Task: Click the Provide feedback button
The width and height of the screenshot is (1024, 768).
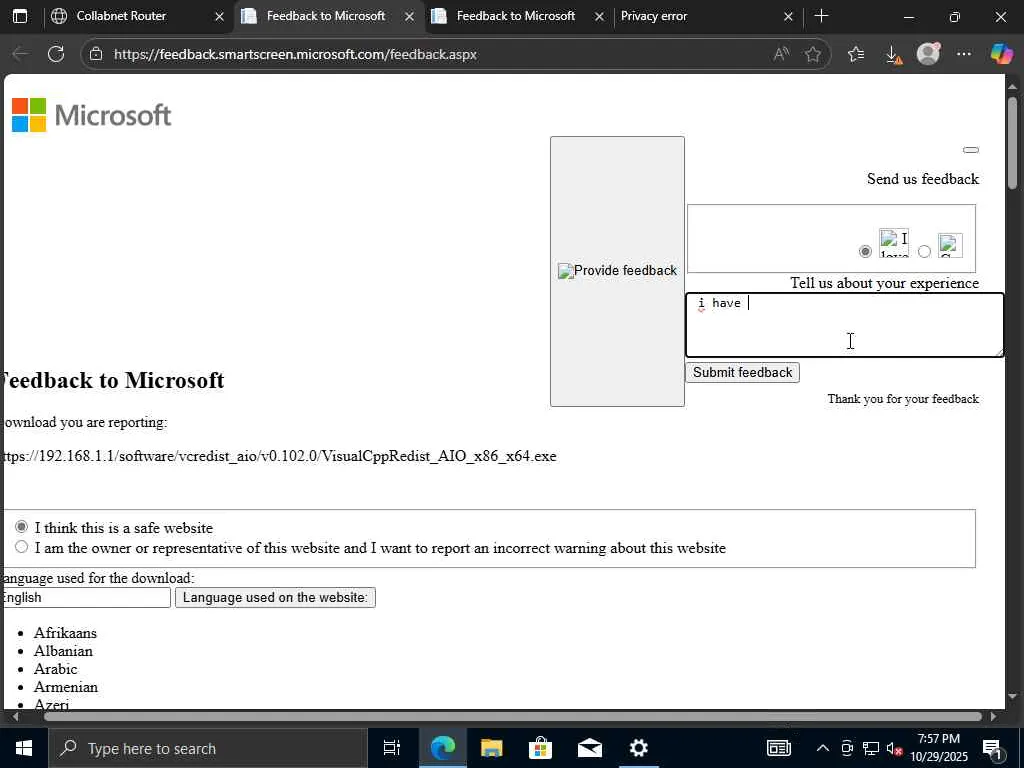Action: tap(617, 271)
